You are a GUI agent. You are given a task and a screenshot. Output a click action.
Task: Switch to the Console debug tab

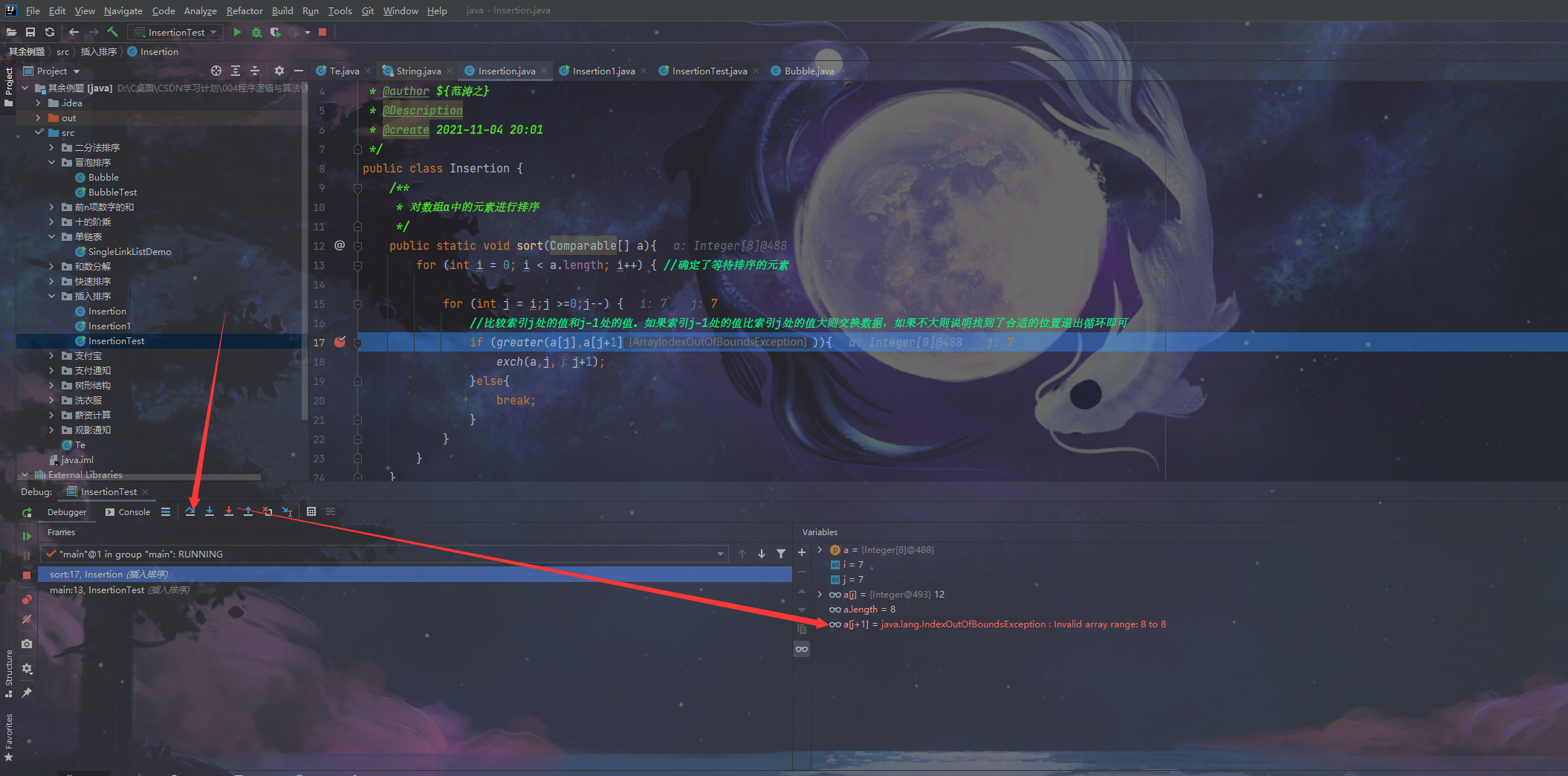click(x=128, y=512)
